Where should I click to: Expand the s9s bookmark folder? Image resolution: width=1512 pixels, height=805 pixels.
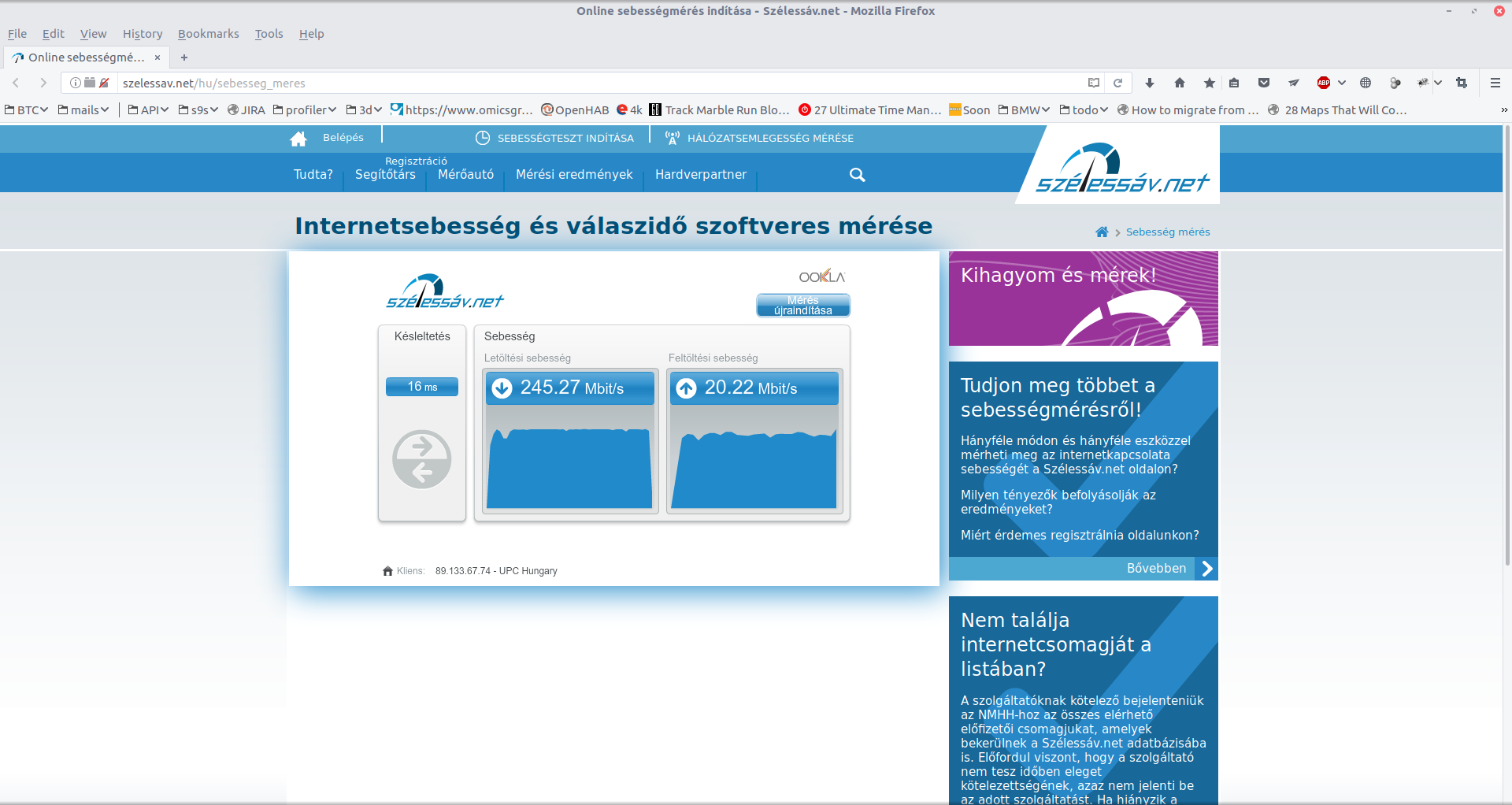pyautogui.click(x=198, y=110)
